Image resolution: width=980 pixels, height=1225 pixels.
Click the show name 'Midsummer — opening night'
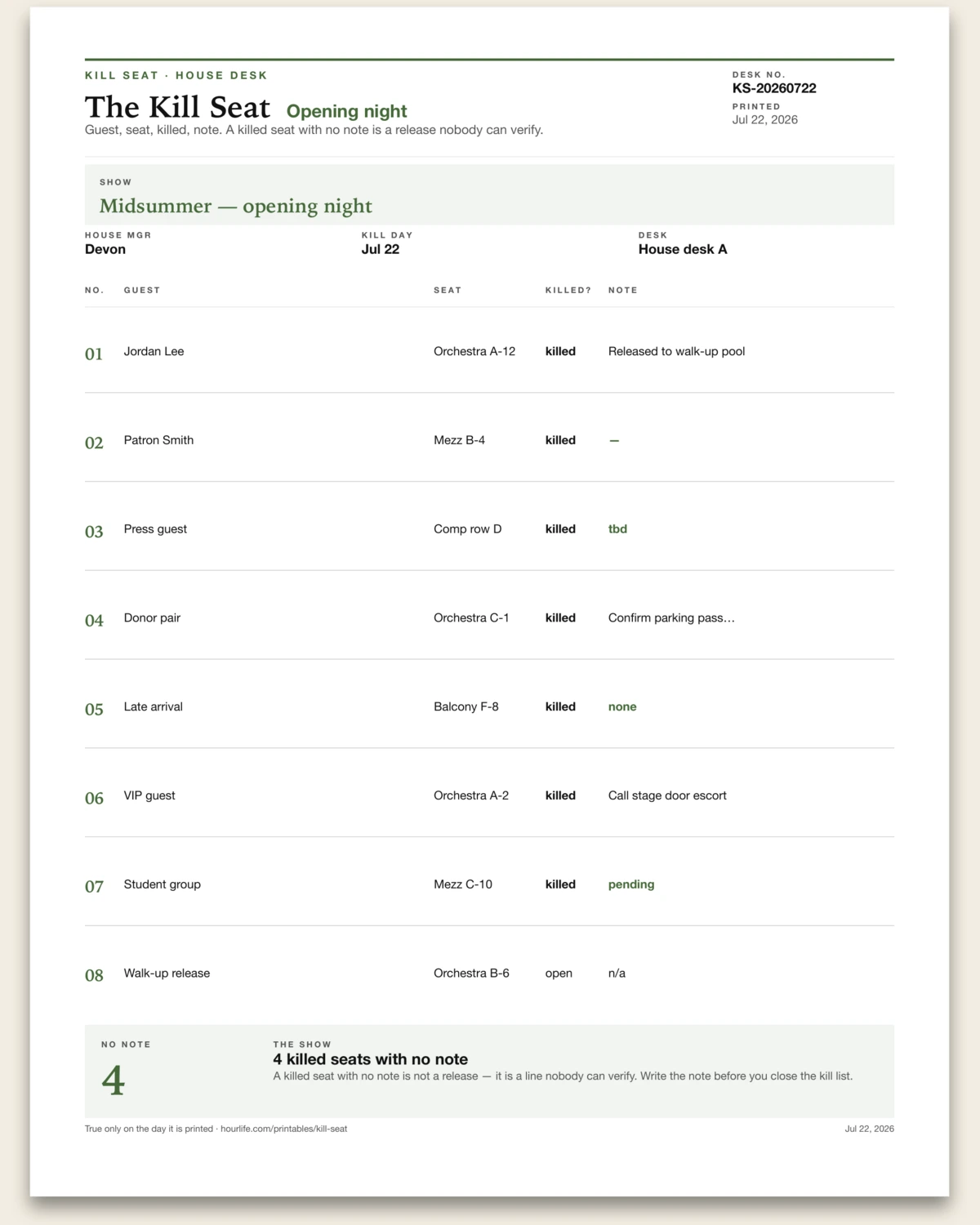(236, 206)
